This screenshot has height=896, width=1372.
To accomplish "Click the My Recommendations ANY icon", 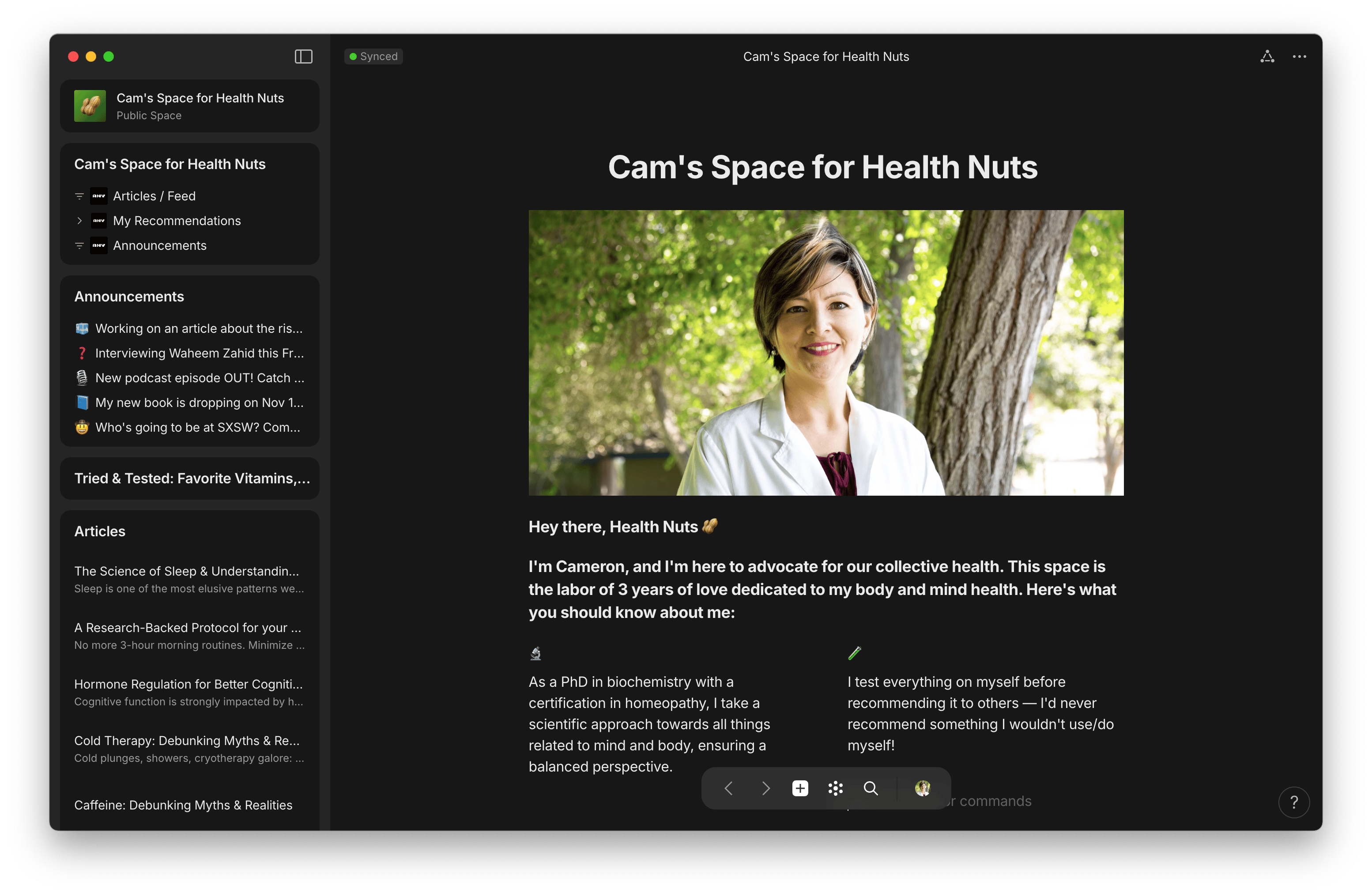I will pos(98,221).
